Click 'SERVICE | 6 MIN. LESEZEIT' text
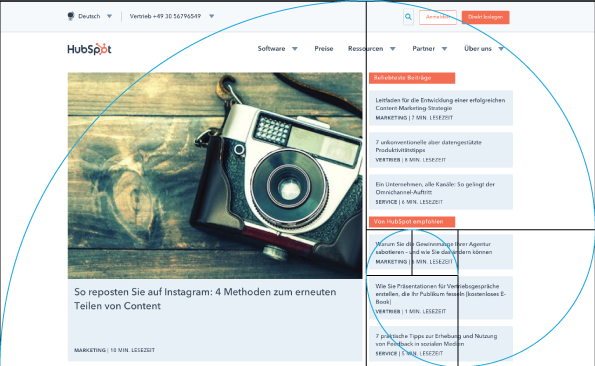Viewport: 595px width, 366px height. (x=409, y=202)
